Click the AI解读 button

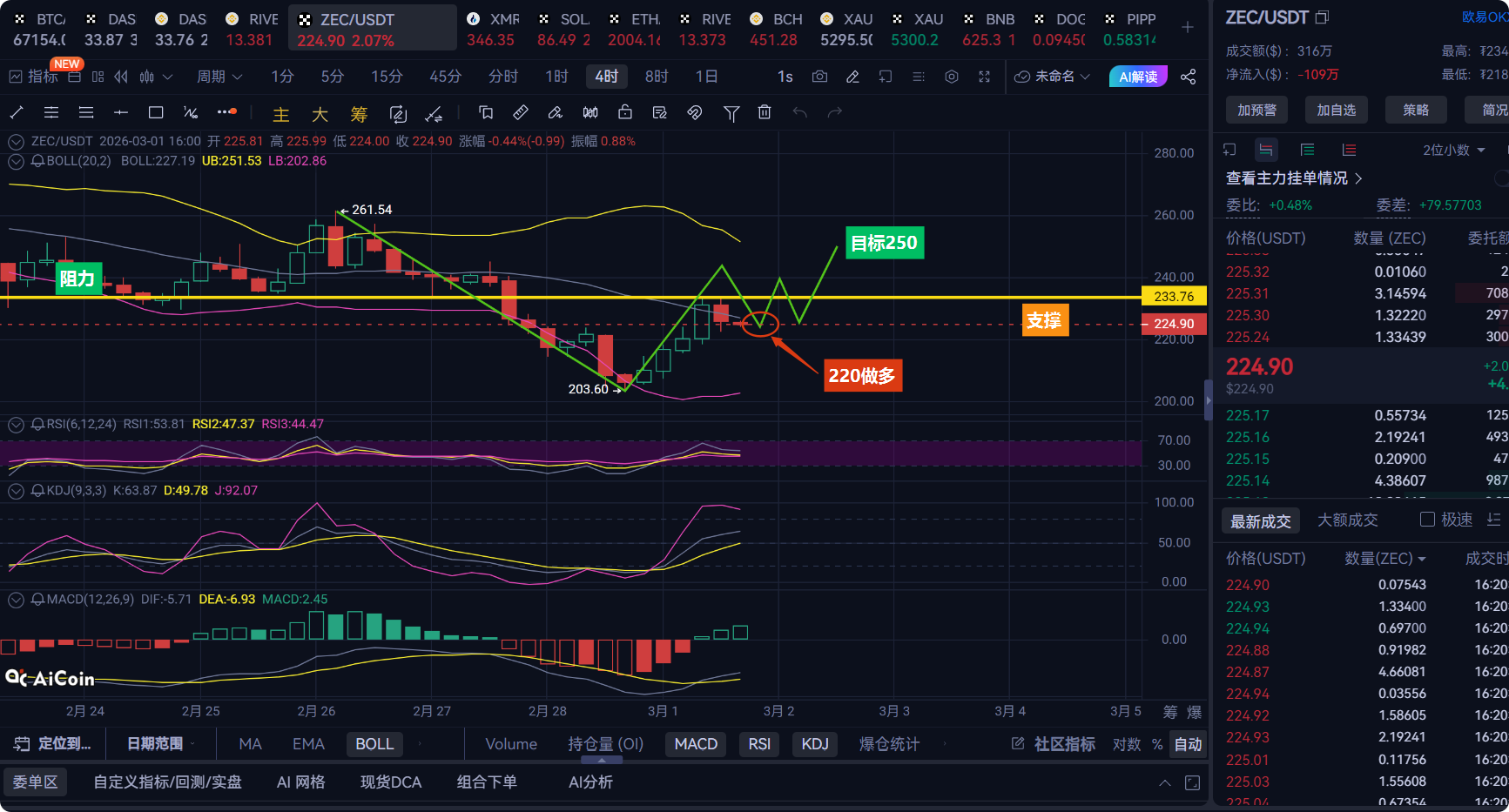click(1138, 77)
